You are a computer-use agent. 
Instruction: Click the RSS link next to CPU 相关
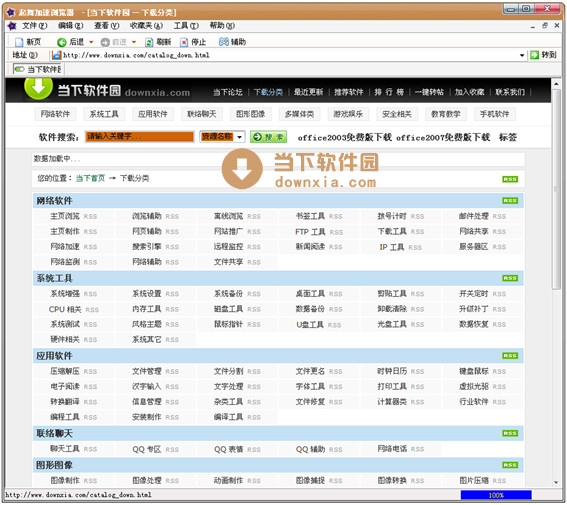click(92, 310)
